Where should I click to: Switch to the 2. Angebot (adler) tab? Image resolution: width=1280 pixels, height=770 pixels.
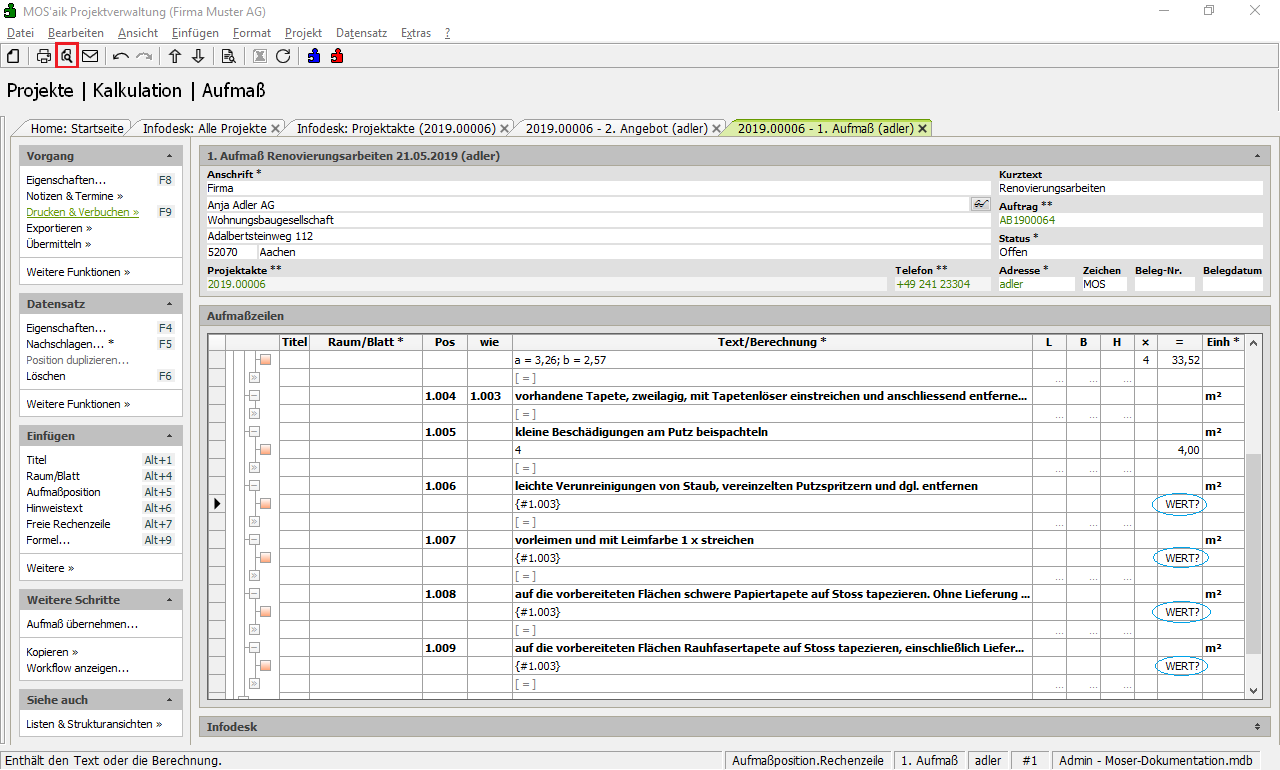(x=616, y=128)
